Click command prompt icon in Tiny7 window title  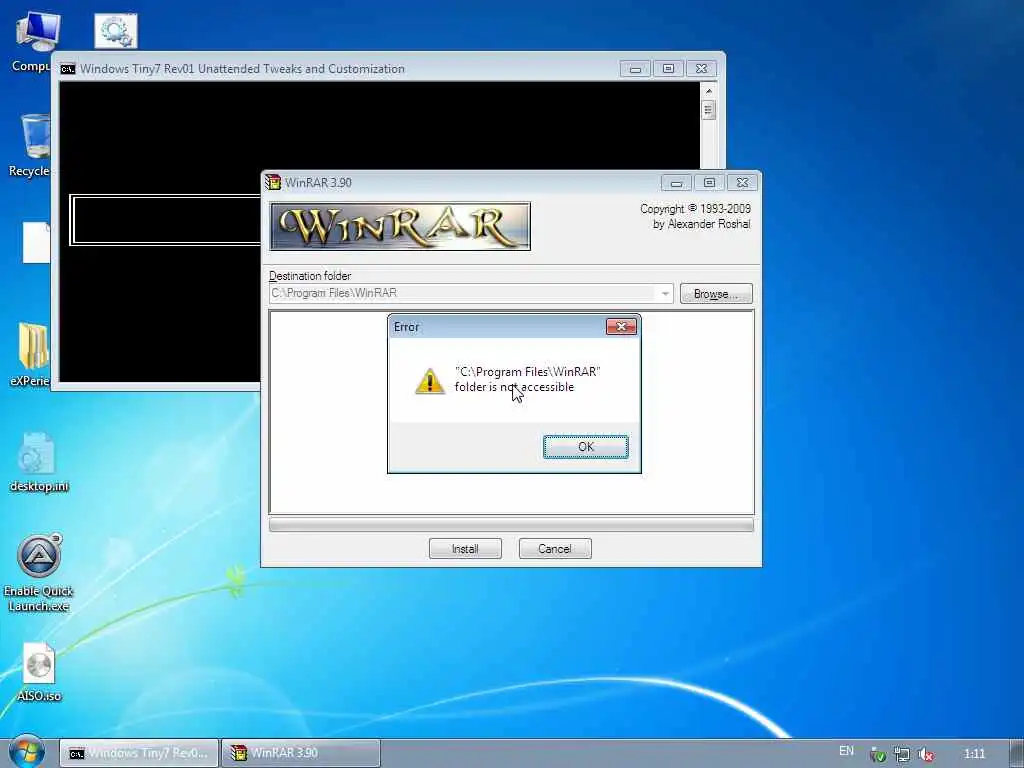click(68, 69)
